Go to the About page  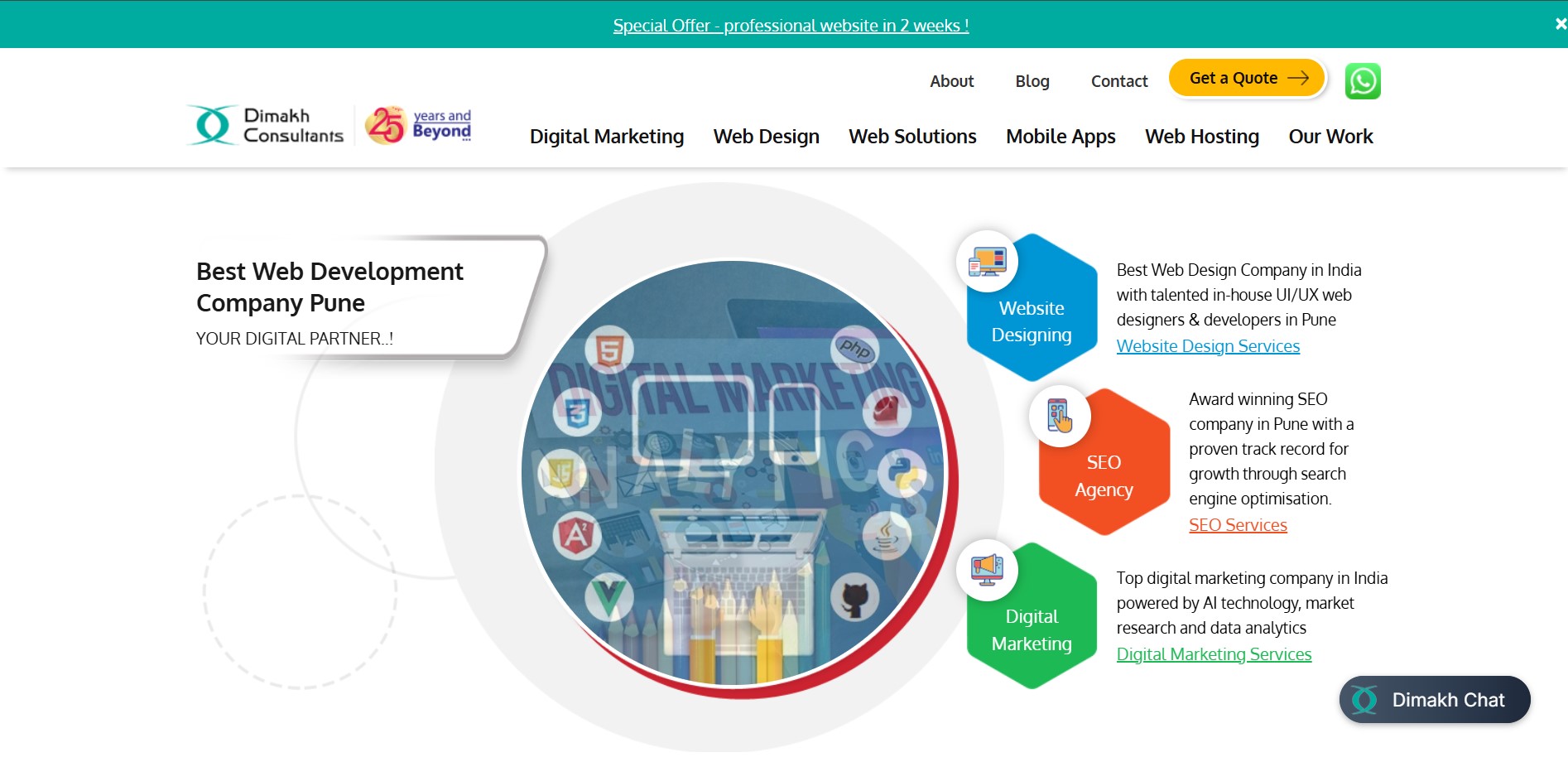coord(951,81)
